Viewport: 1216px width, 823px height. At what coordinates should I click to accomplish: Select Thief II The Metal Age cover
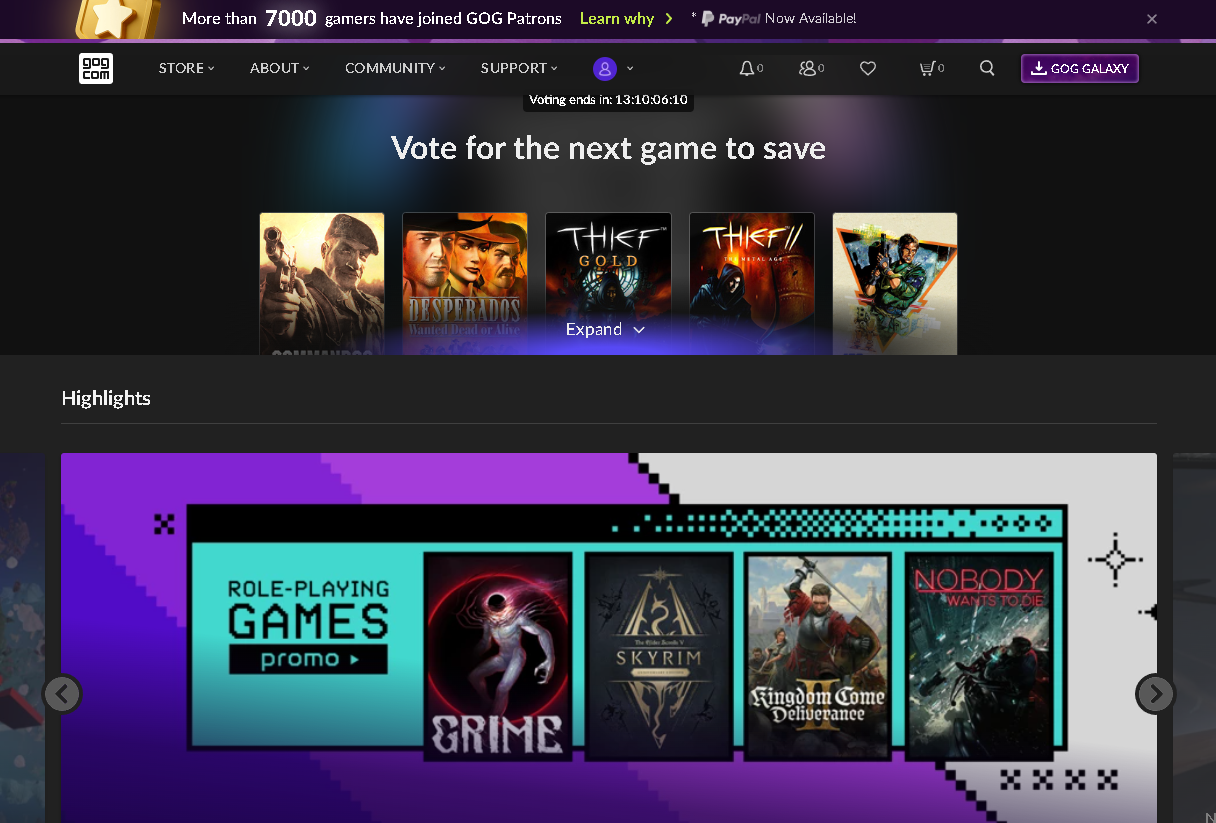point(752,284)
